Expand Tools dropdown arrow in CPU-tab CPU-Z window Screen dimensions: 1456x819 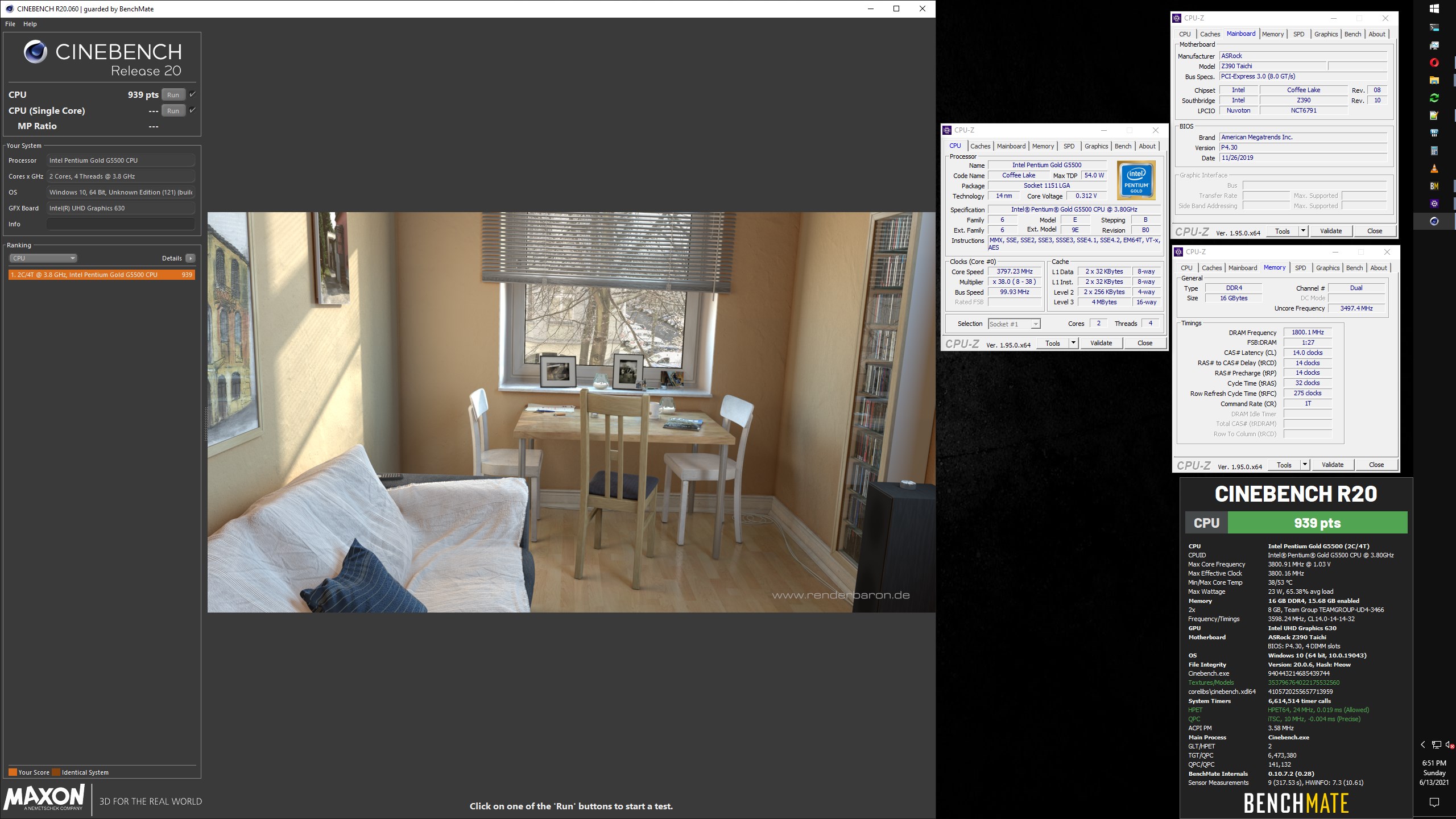(1073, 343)
